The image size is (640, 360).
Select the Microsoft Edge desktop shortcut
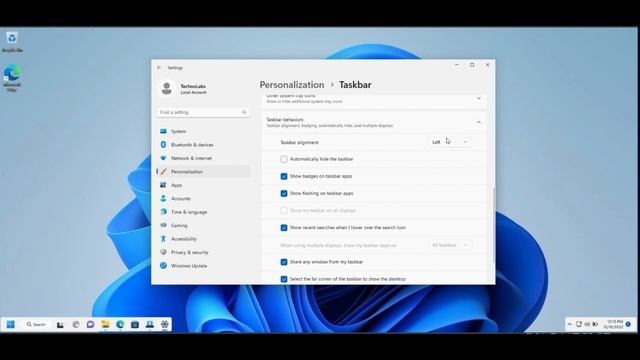tap(12, 78)
